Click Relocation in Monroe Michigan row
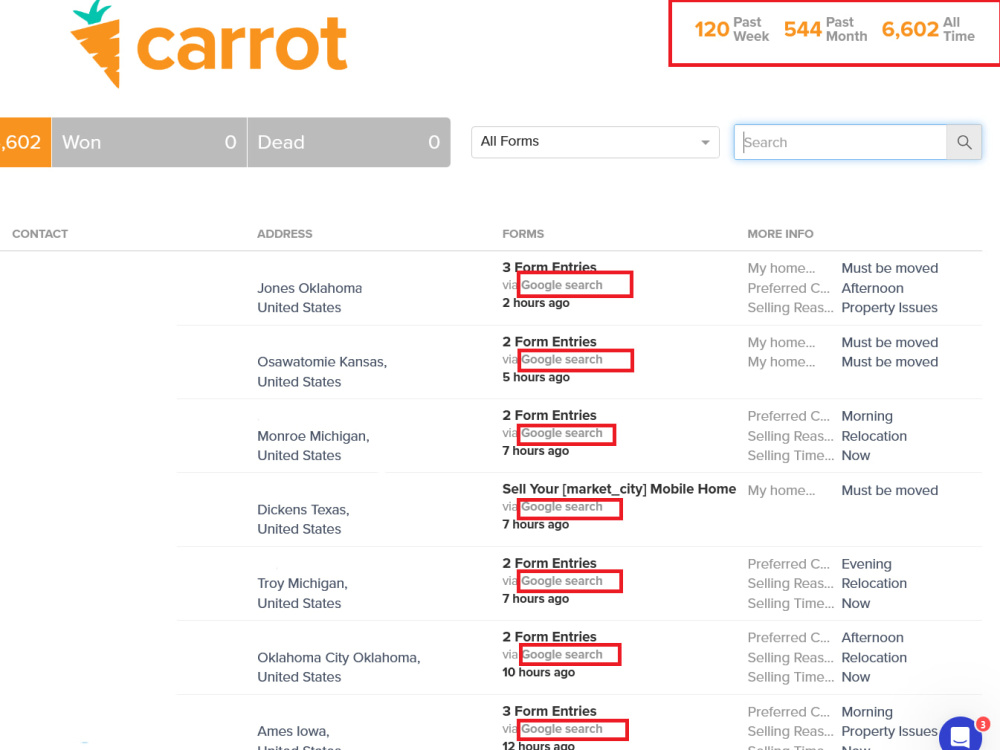Screen dimensions: 1000x750 click(874, 436)
